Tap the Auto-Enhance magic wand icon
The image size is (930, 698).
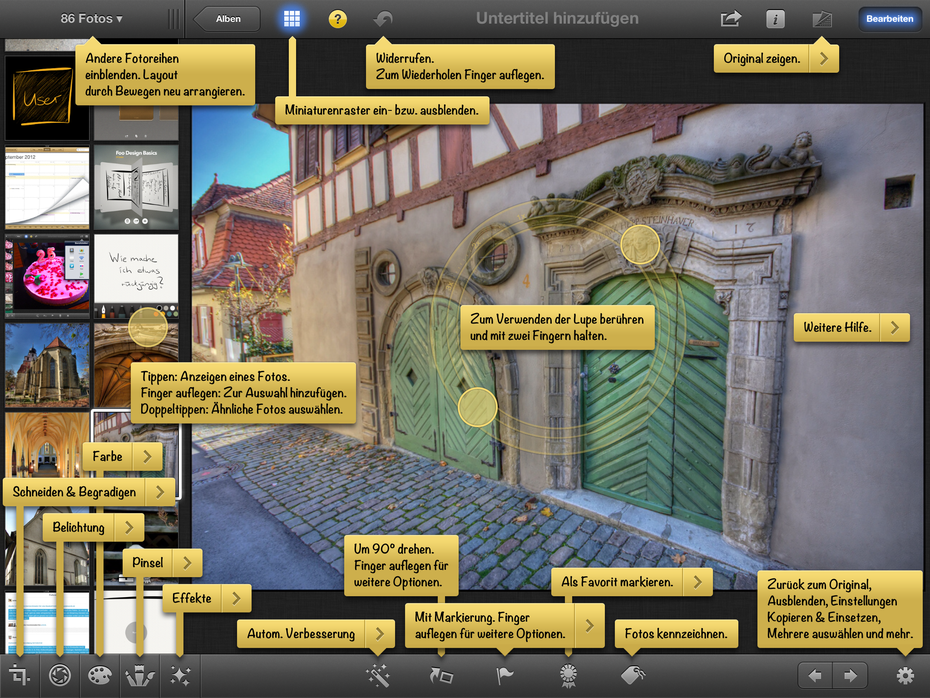(x=377, y=676)
